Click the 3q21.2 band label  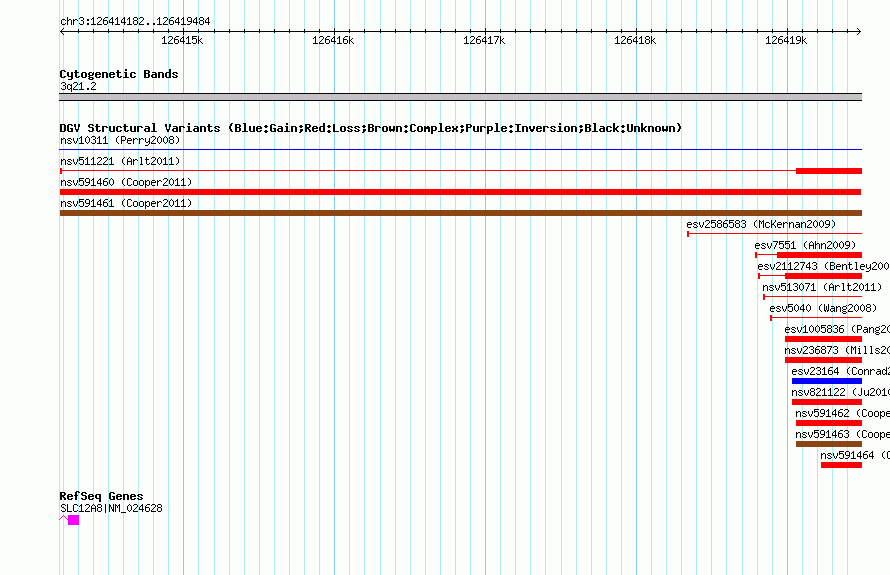pos(78,86)
